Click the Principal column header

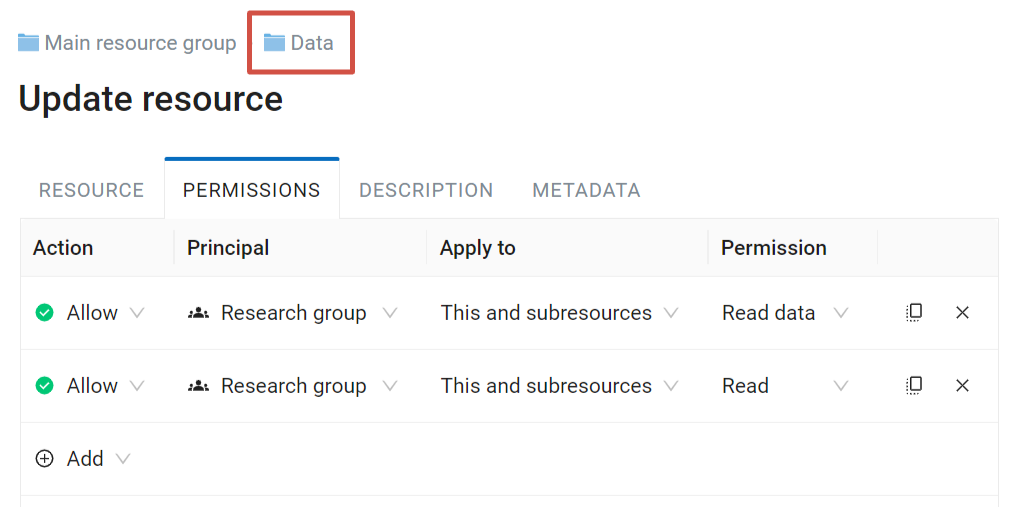[228, 248]
